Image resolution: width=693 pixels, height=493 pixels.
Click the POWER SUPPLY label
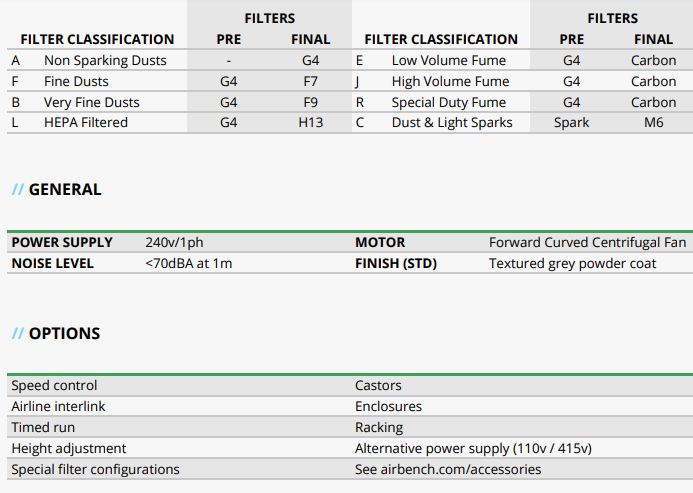click(x=62, y=242)
